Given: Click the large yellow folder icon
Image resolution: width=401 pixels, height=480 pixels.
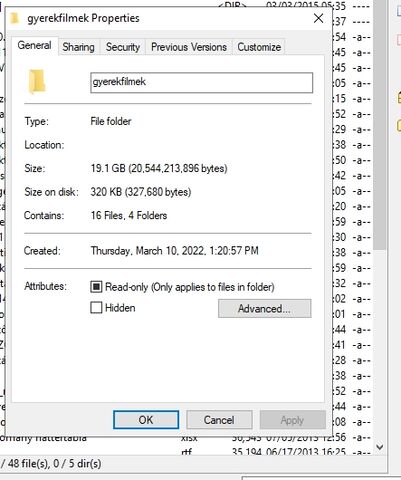Looking at the screenshot, I should click(37, 82).
